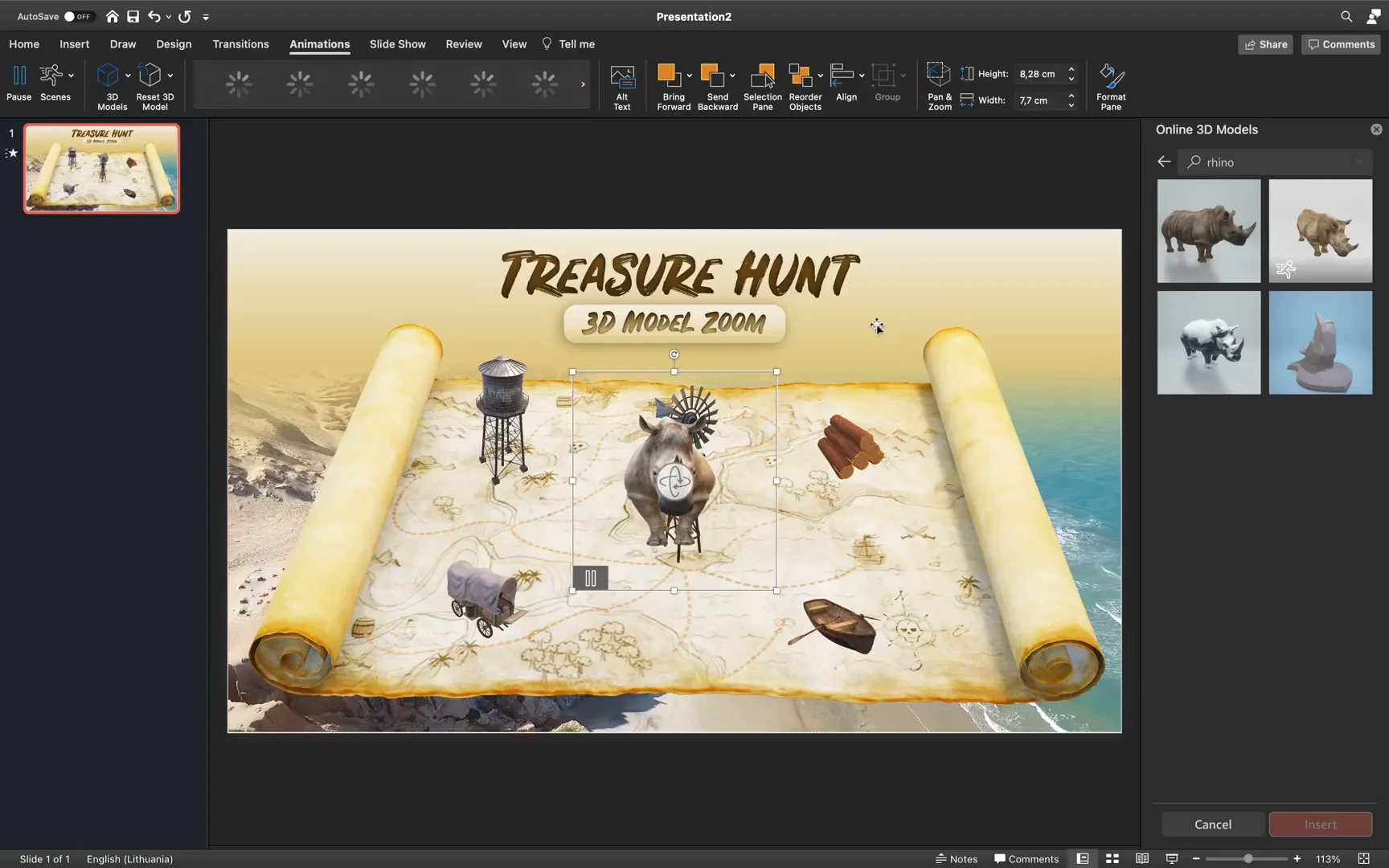Screen dimensions: 1389x868
Task: Adjust the zoom slider
Action: click(x=1248, y=858)
